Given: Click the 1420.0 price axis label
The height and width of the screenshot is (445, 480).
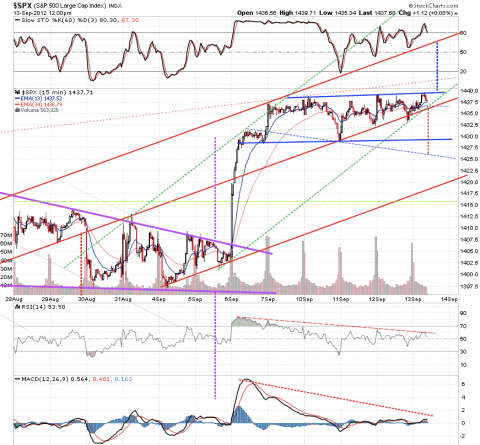Looking at the screenshot, I should coord(470,182).
